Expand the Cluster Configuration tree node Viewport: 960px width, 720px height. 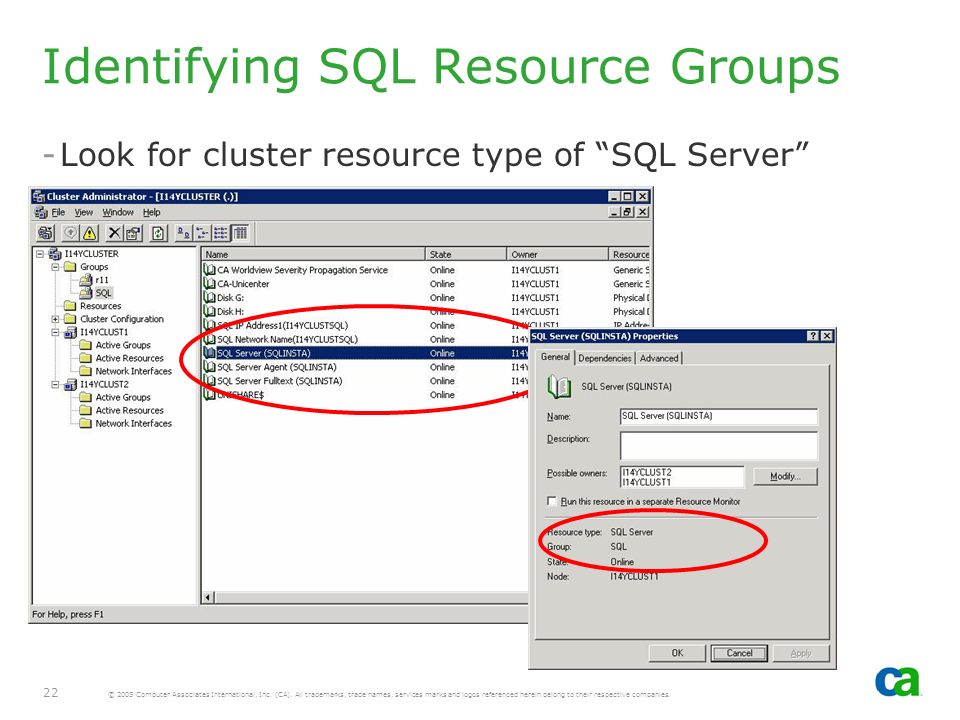[55, 319]
